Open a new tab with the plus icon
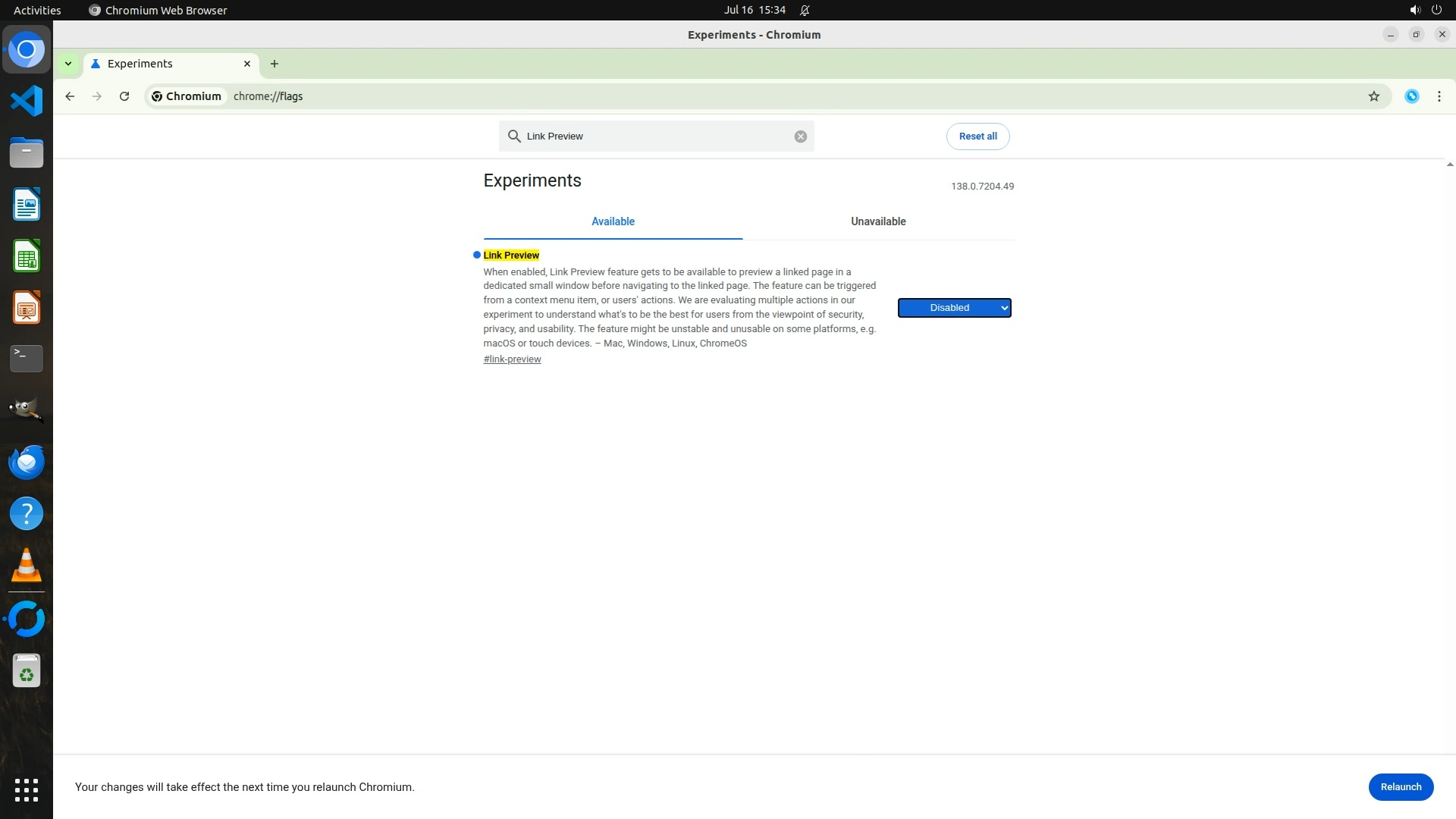Screen dimensions: 1456x819 pyautogui.click(x=275, y=64)
